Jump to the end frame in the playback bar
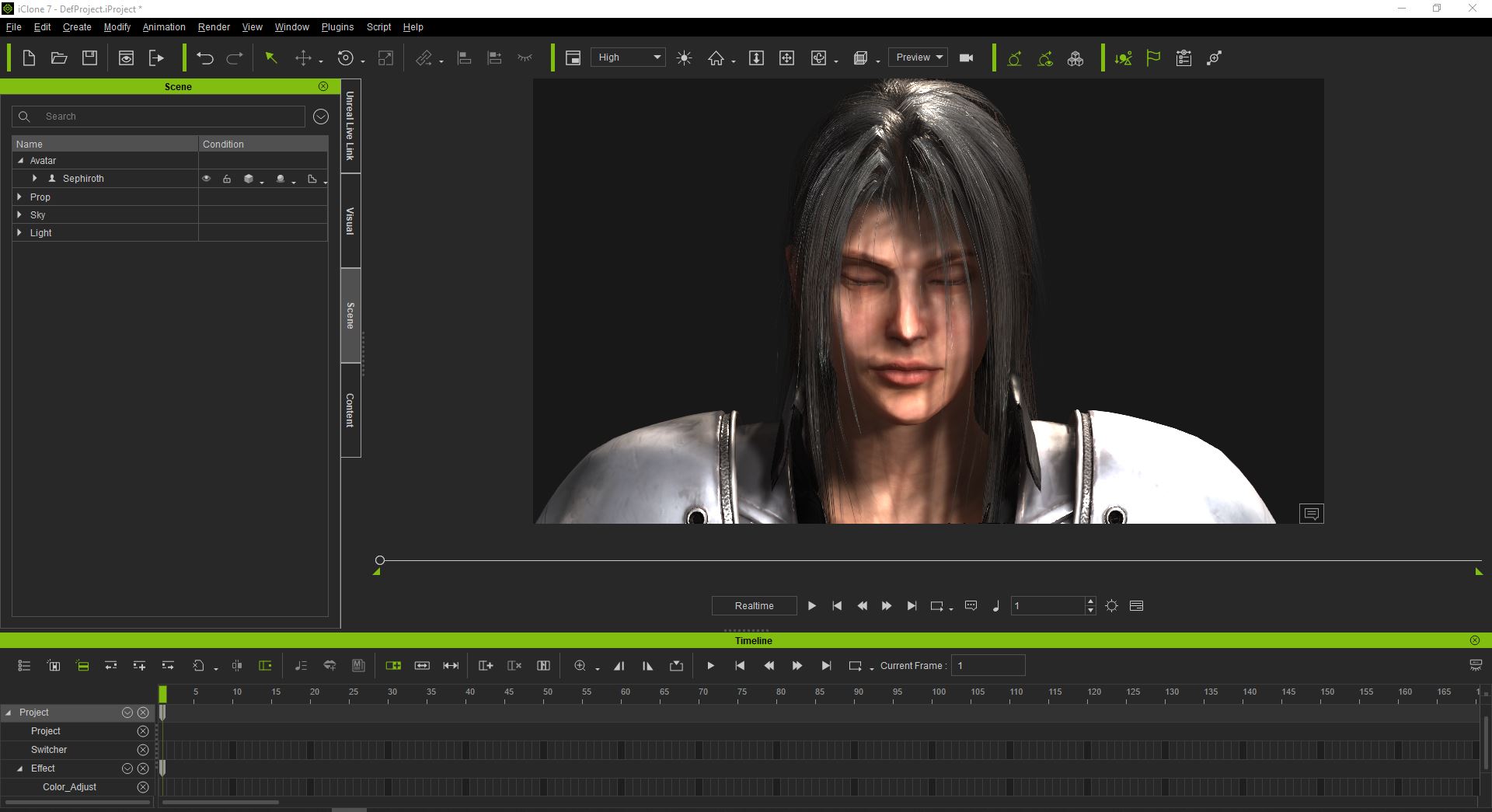Image resolution: width=1492 pixels, height=812 pixels. (x=912, y=606)
